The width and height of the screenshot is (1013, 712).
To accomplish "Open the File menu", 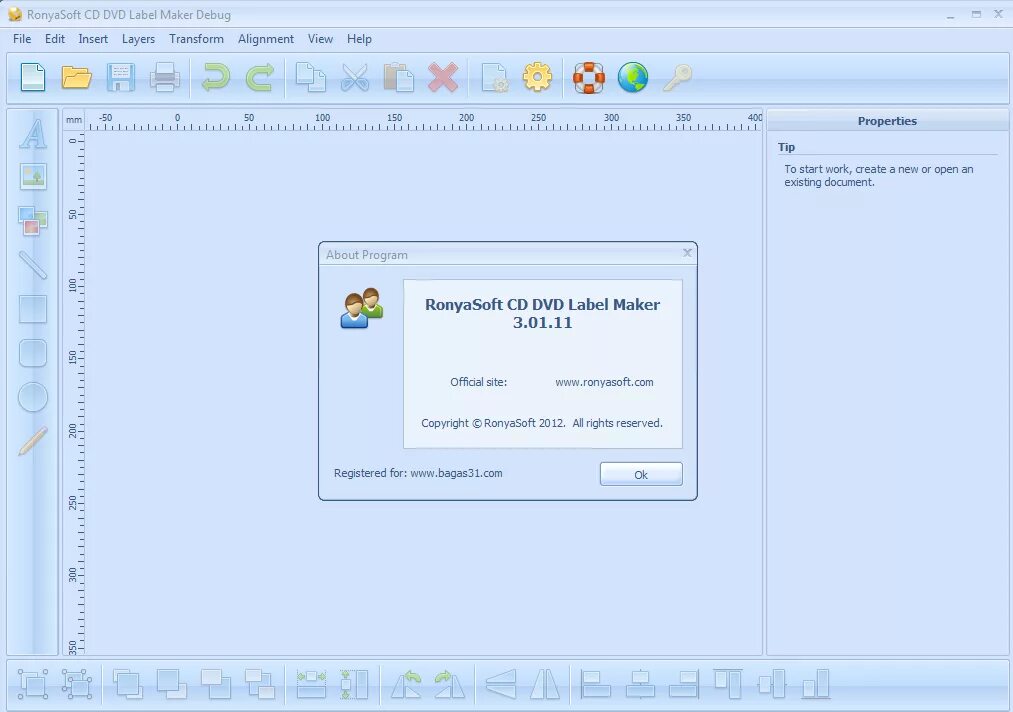I will tap(22, 39).
